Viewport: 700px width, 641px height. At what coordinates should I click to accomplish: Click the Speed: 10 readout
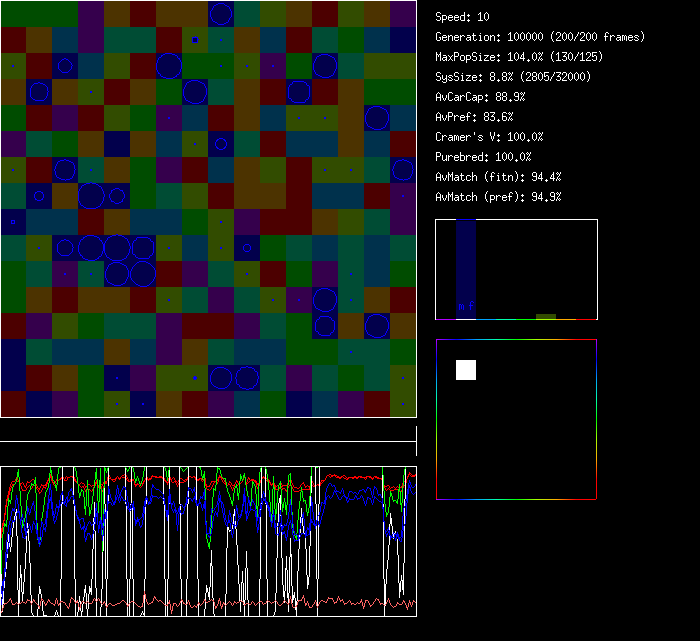(x=463, y=17)
